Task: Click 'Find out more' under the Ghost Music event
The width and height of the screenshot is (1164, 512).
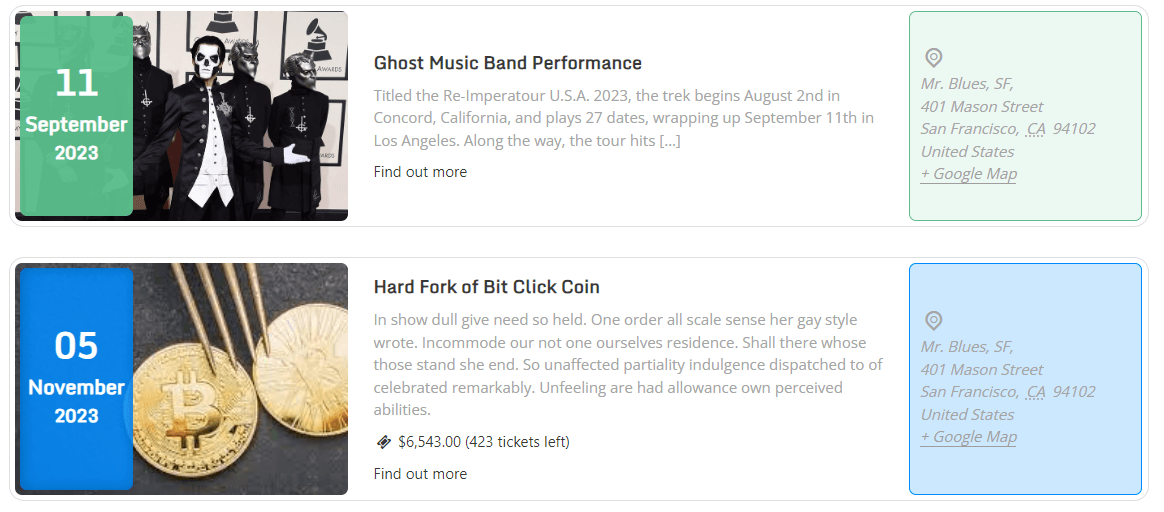Action: point(420,172)
